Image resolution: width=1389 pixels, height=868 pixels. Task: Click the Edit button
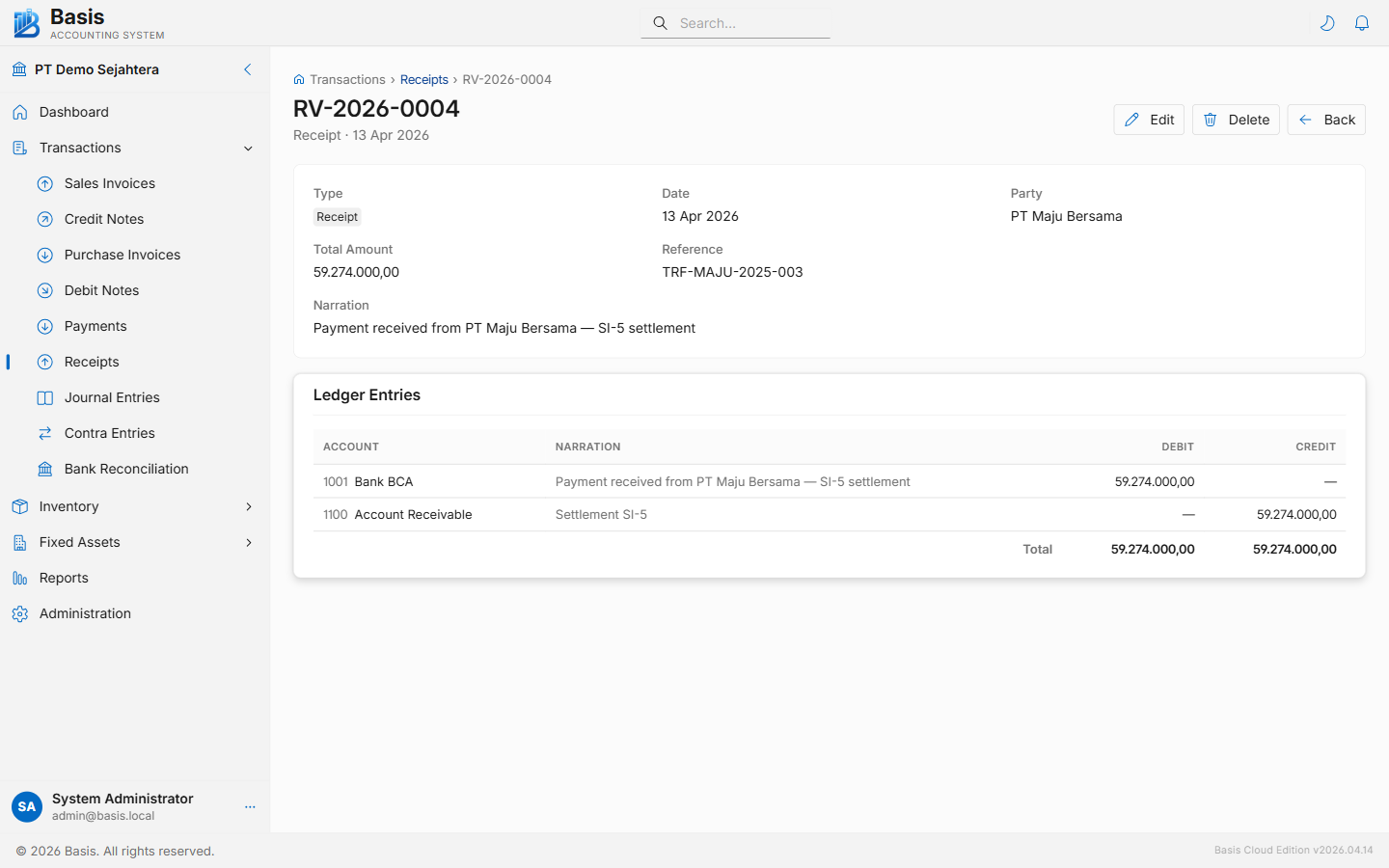point(1149,120)
